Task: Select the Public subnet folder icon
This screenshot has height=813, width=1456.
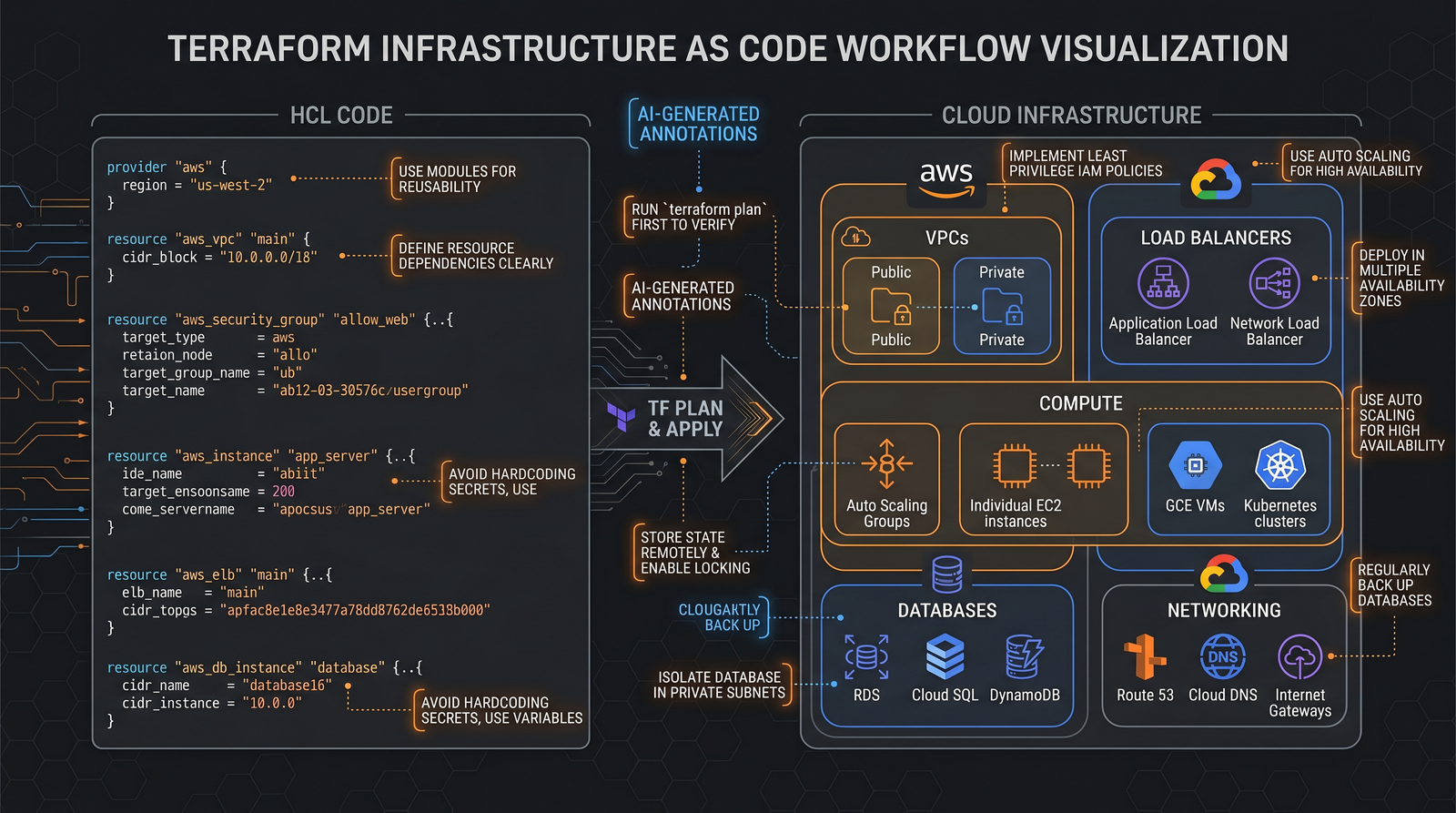Action: [891, 306]
